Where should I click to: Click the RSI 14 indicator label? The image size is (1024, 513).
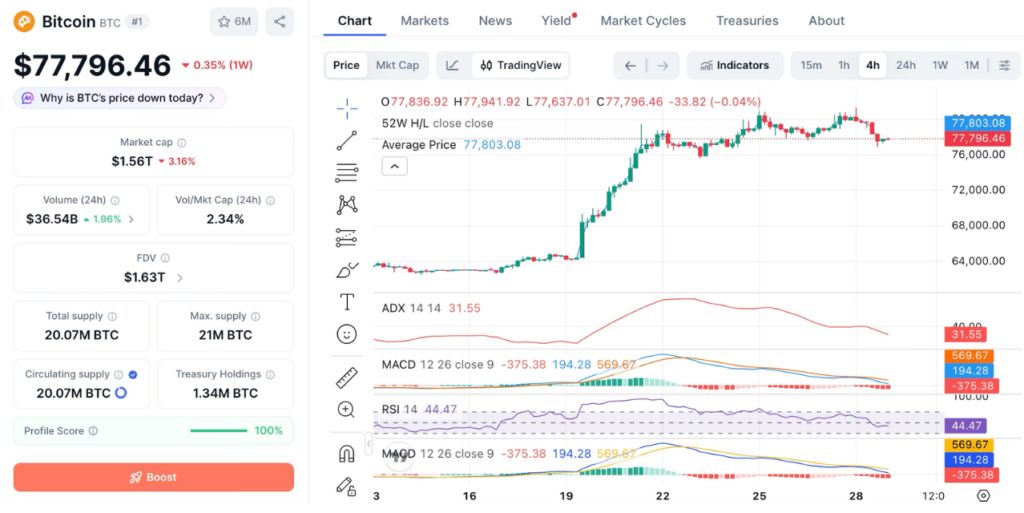click(400, 410)
